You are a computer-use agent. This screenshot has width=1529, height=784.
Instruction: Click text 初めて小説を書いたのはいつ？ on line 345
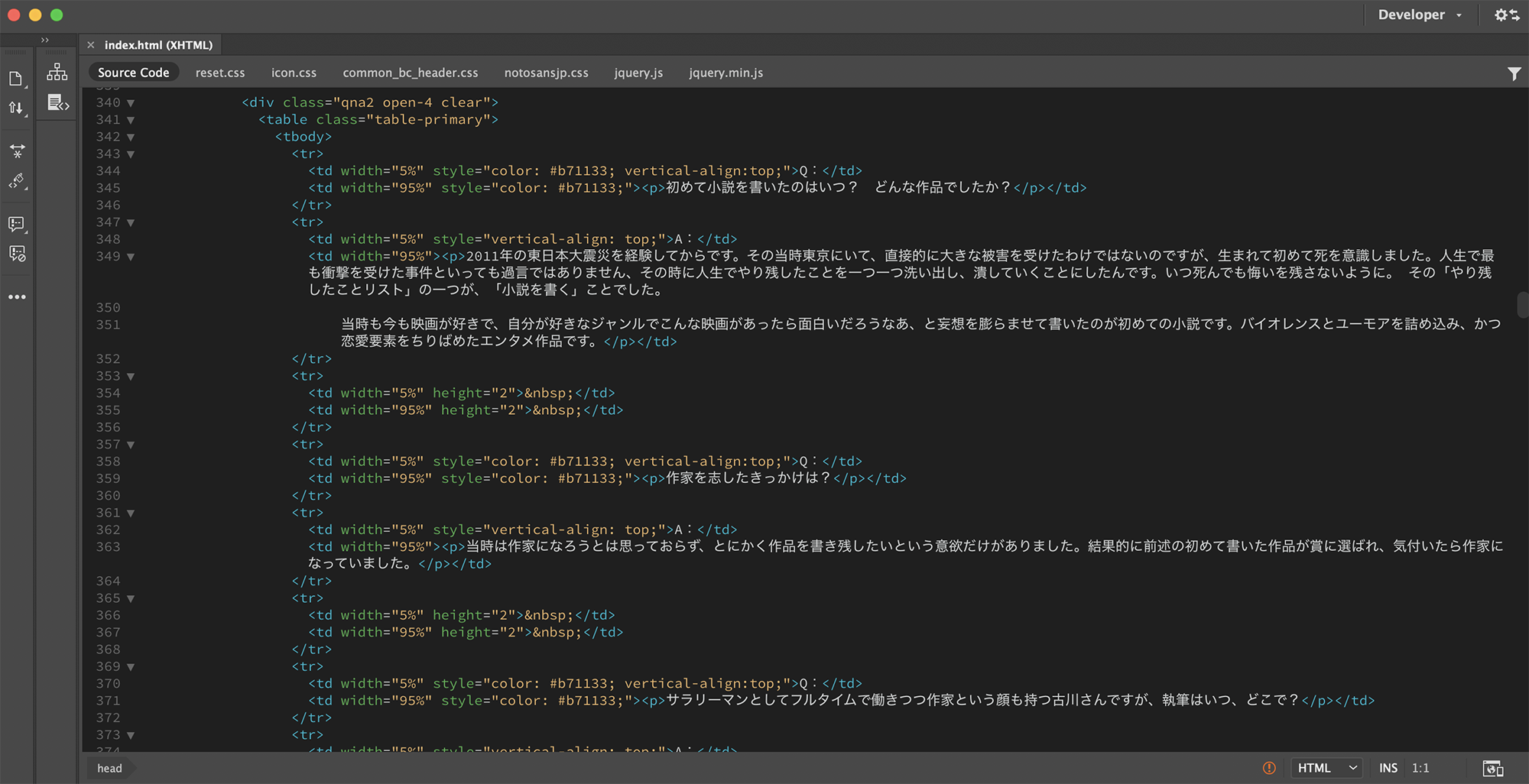(x=762, y=187)
